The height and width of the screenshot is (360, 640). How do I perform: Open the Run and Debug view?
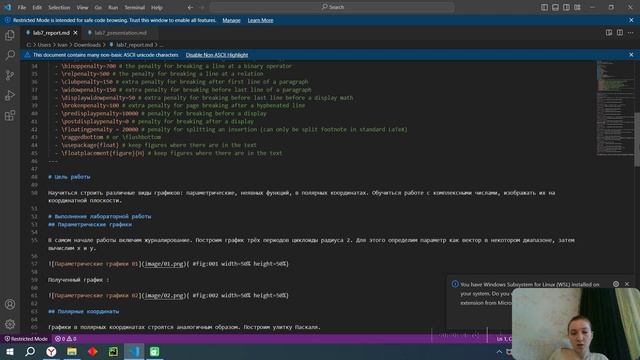10,95
